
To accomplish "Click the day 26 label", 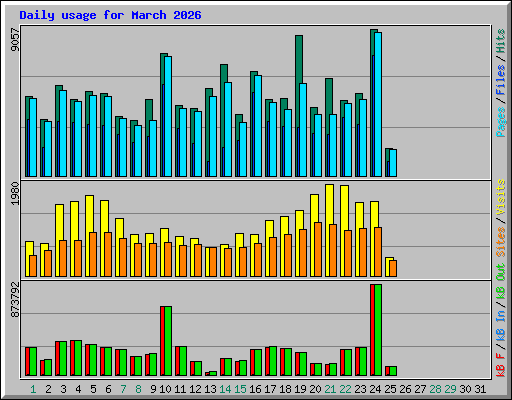I will click(x=405, y=389).
